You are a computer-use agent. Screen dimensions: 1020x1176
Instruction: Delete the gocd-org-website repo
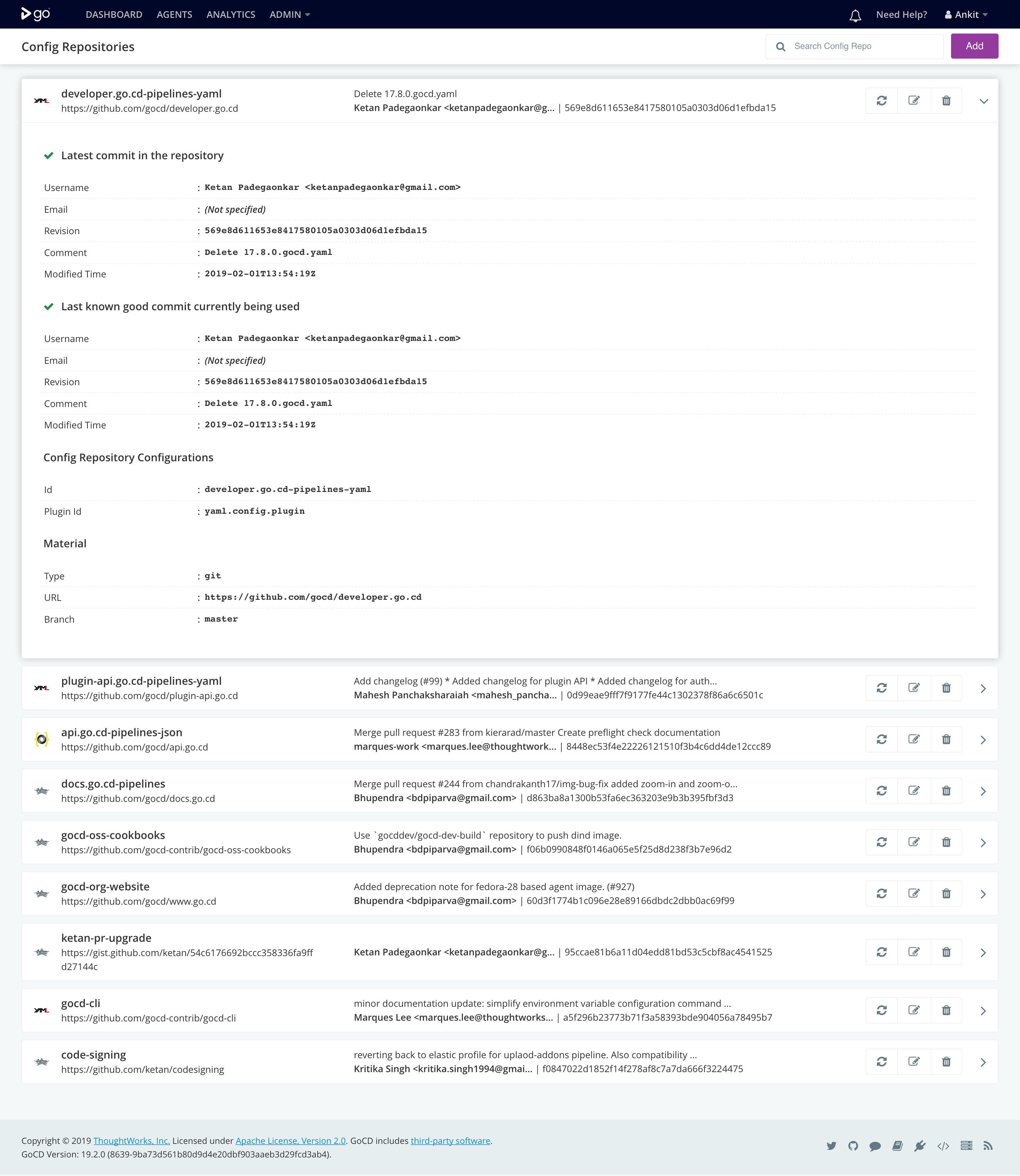946,894
